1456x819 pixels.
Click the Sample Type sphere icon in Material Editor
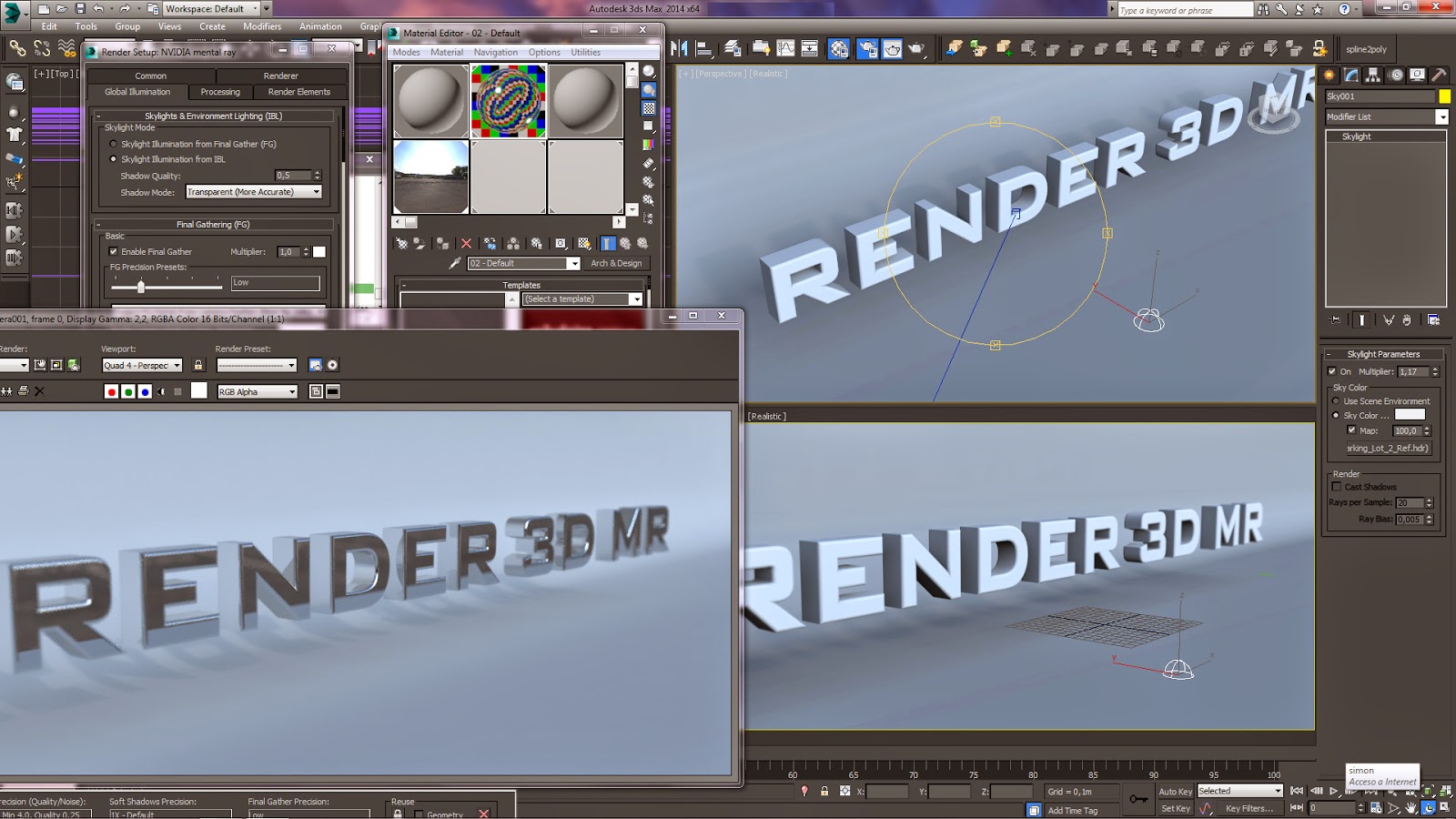click(649, 71)
